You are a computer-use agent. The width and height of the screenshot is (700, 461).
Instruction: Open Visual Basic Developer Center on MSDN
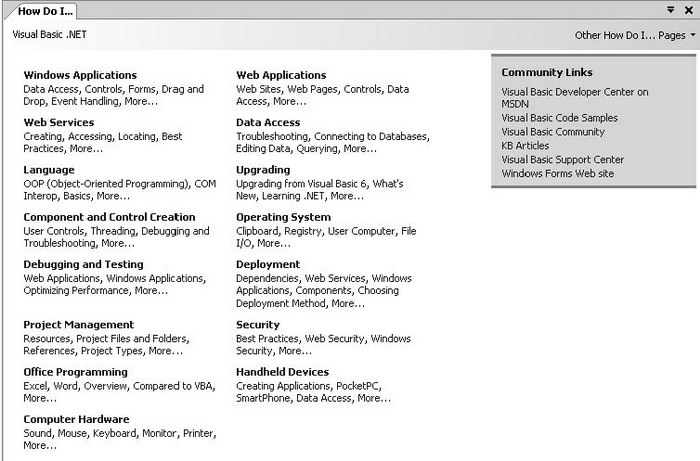tap(575, 98)
